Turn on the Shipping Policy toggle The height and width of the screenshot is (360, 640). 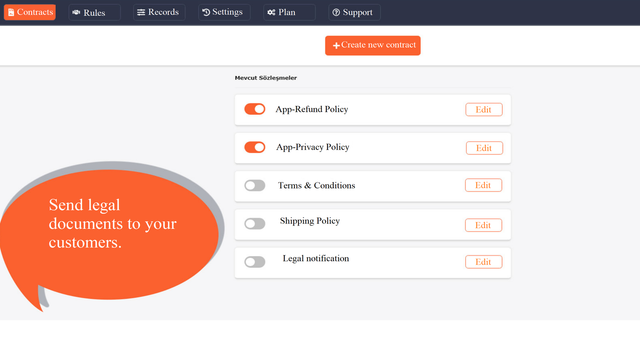click(255, 223)
